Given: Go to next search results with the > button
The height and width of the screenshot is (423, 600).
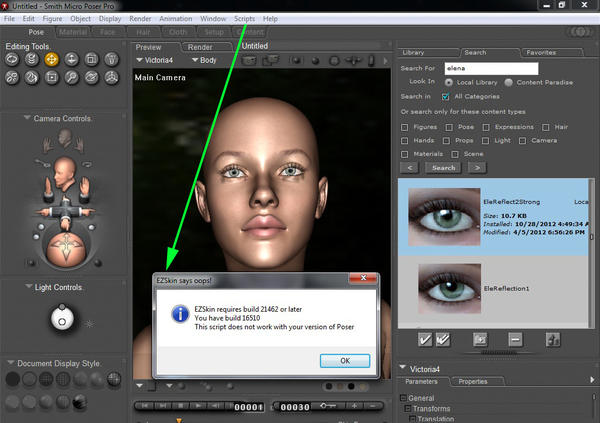Looking at the screenshot, I should tap(477, 168).
